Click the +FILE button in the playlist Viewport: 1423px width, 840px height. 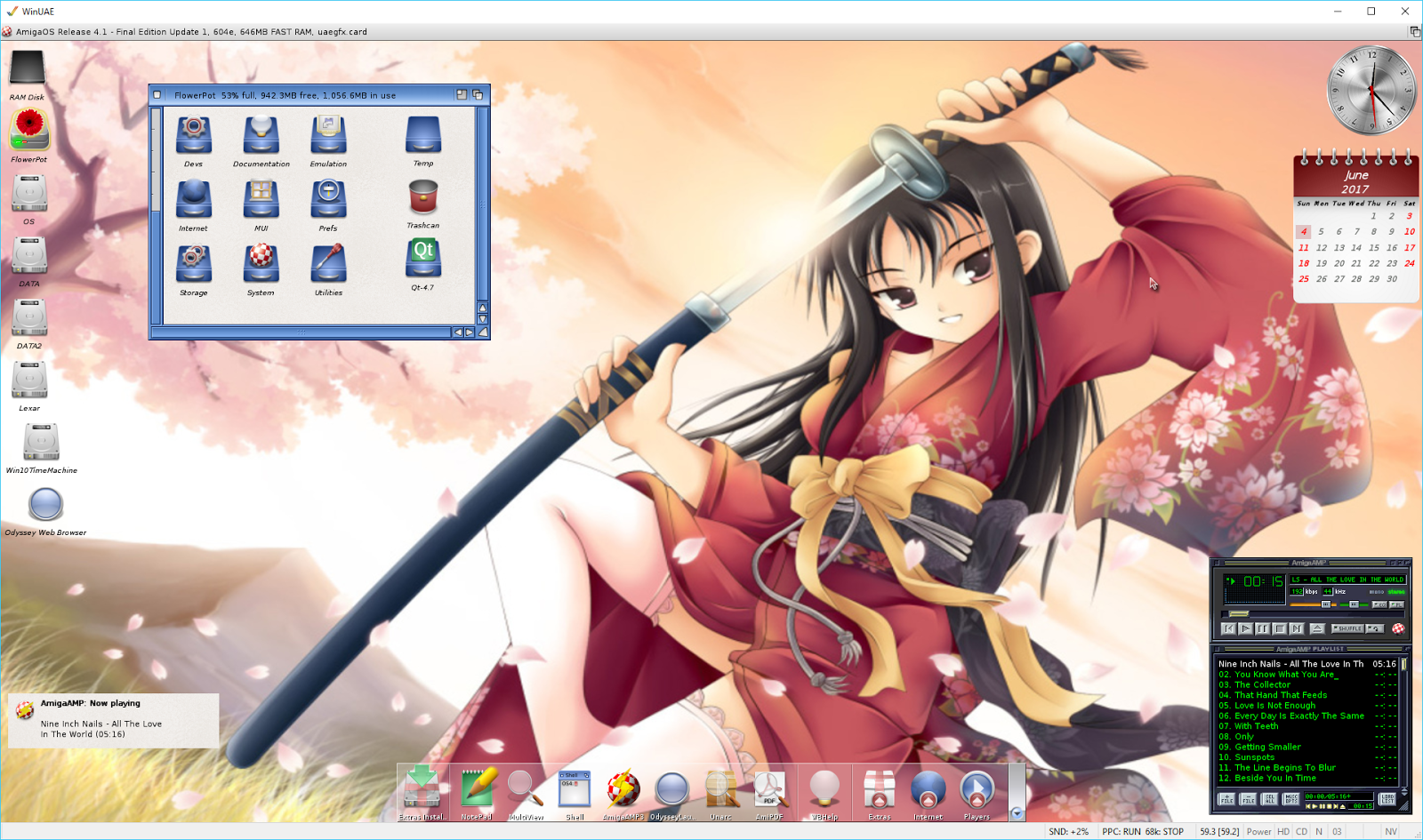click(1226, 799)
